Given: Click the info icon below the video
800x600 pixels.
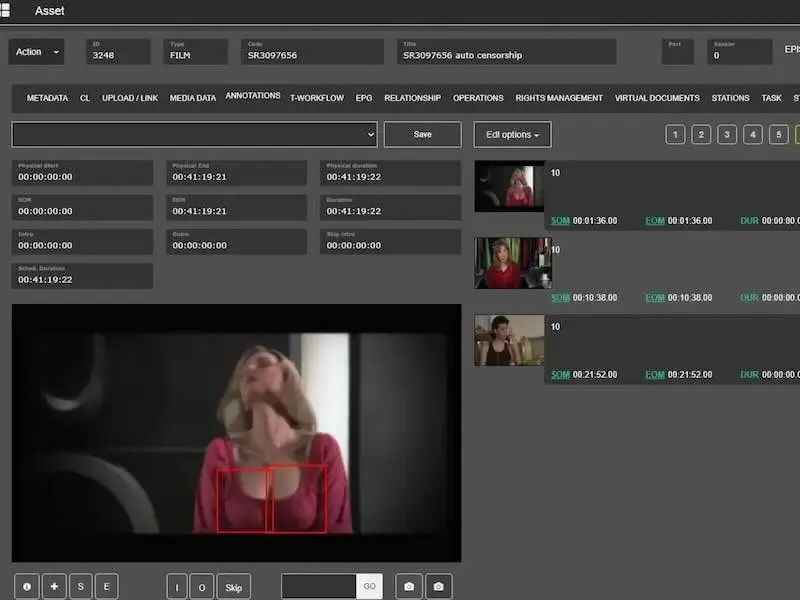Looking at the screenshot, I should pos(27,586).
